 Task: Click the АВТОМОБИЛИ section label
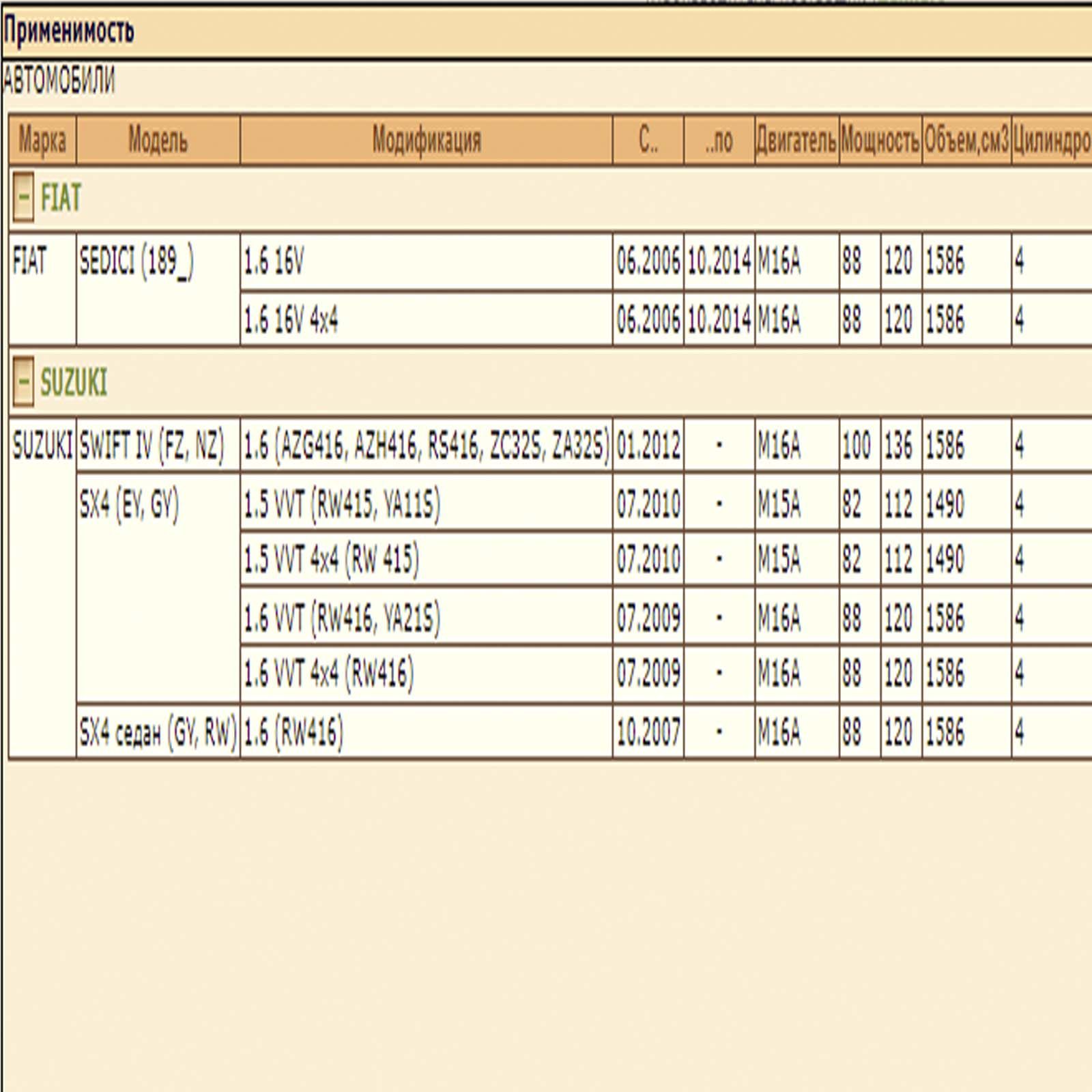coord(59,81)
